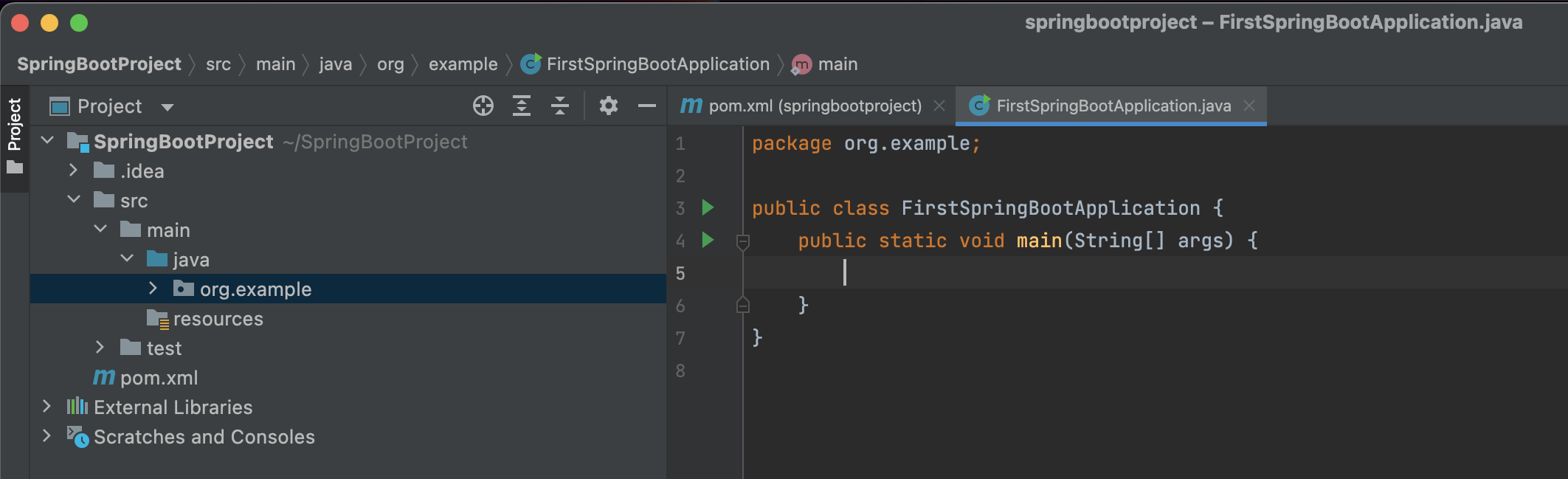
Task: Fold main method using line 4 fold marker
Action: [743, 241]
